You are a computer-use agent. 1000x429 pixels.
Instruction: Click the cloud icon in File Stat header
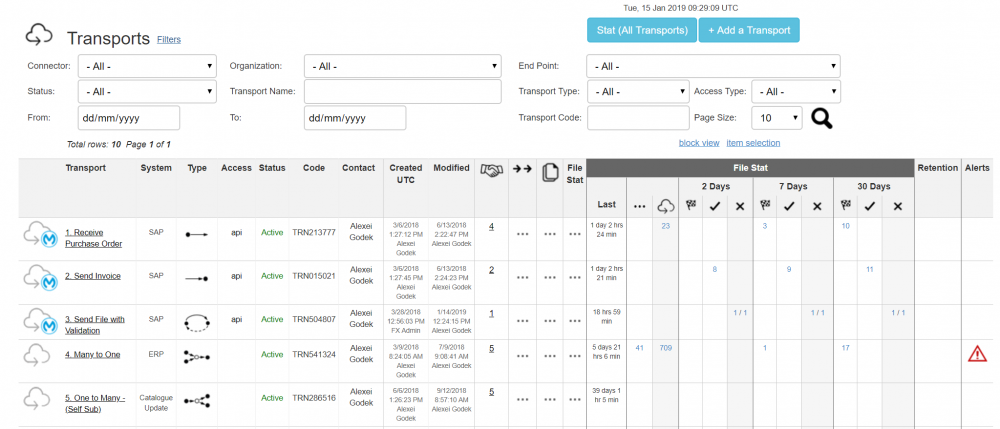tap(665, 206)
